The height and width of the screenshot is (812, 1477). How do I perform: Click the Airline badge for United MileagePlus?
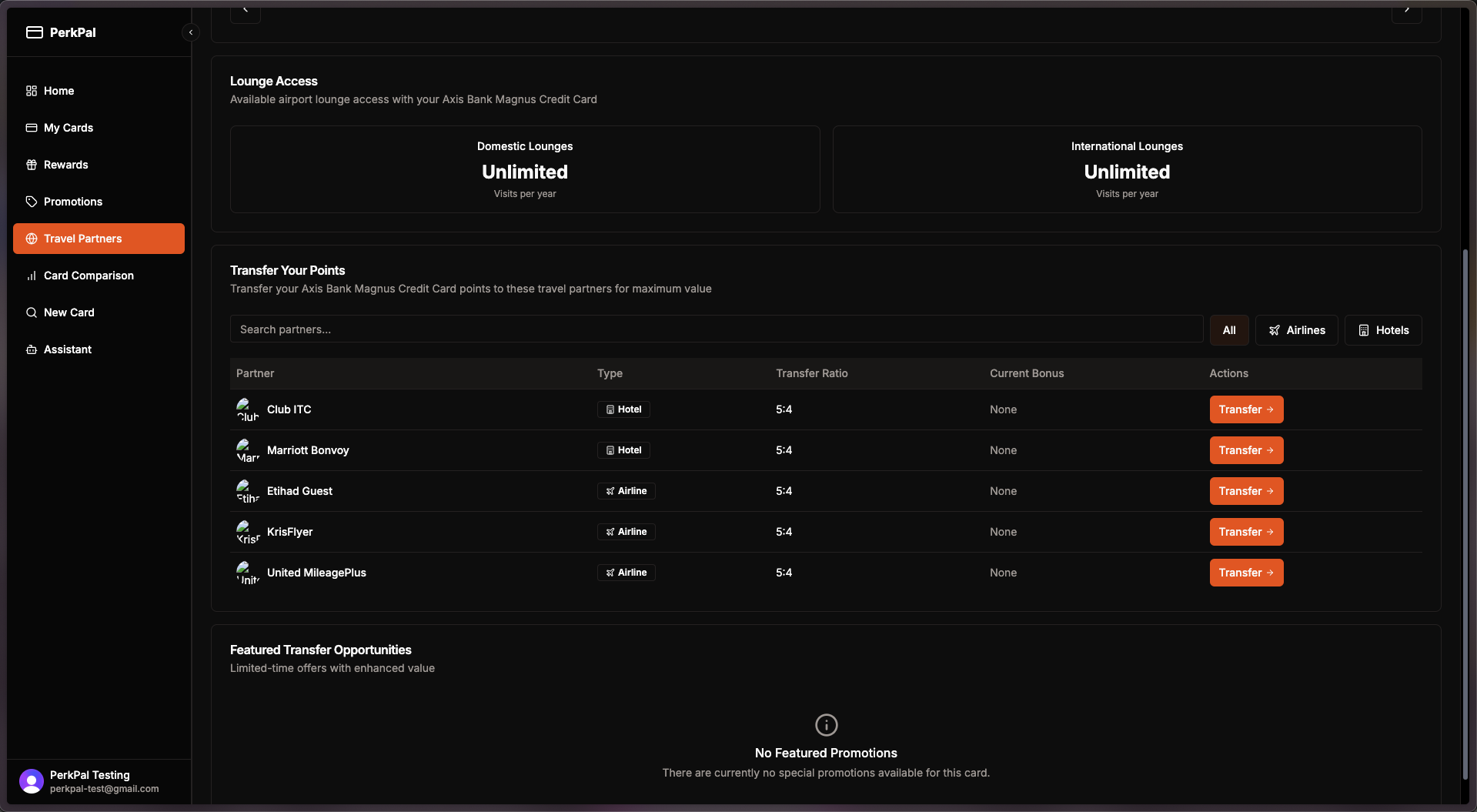[627, 573]
